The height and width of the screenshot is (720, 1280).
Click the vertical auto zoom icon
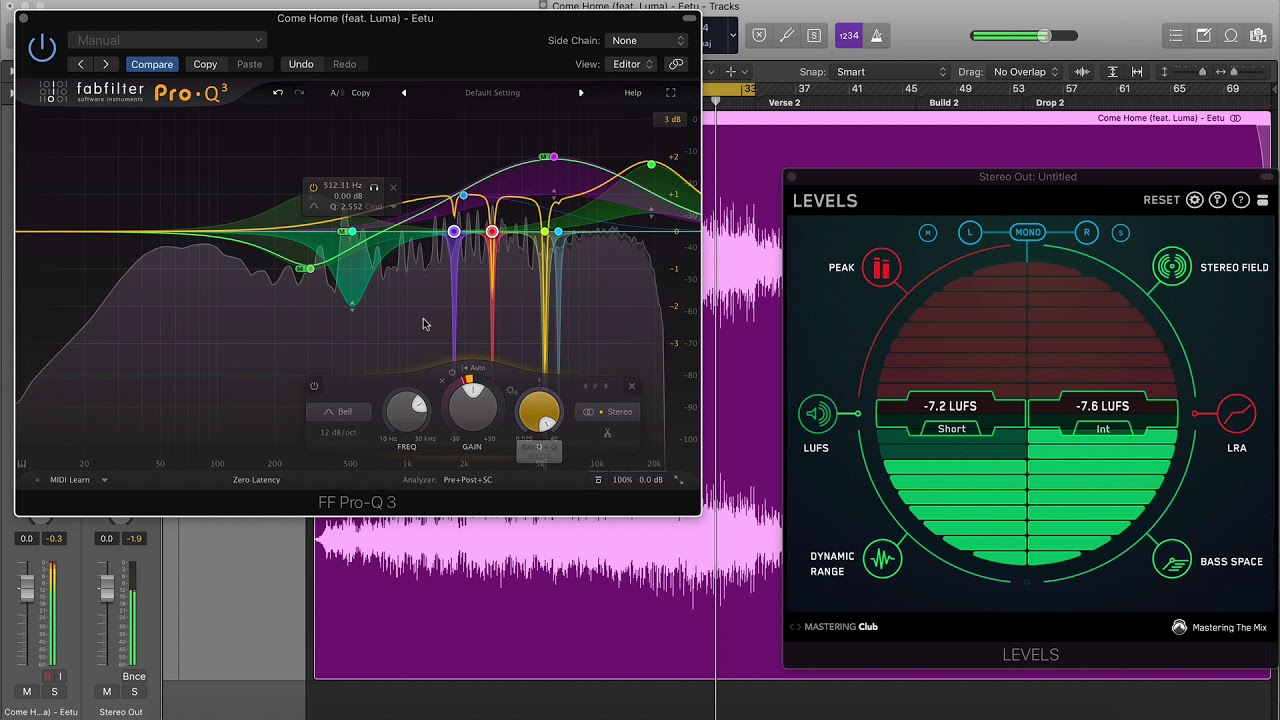pos(1112,72)
